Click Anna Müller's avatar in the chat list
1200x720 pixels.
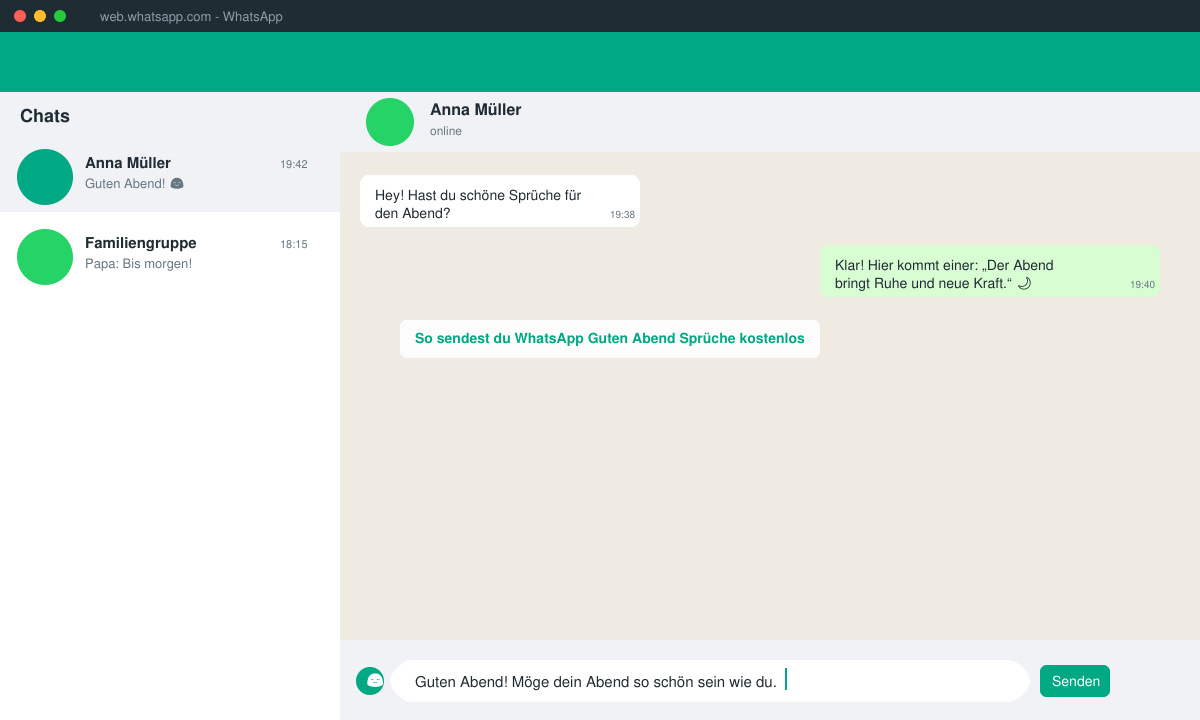coord(45,177)
